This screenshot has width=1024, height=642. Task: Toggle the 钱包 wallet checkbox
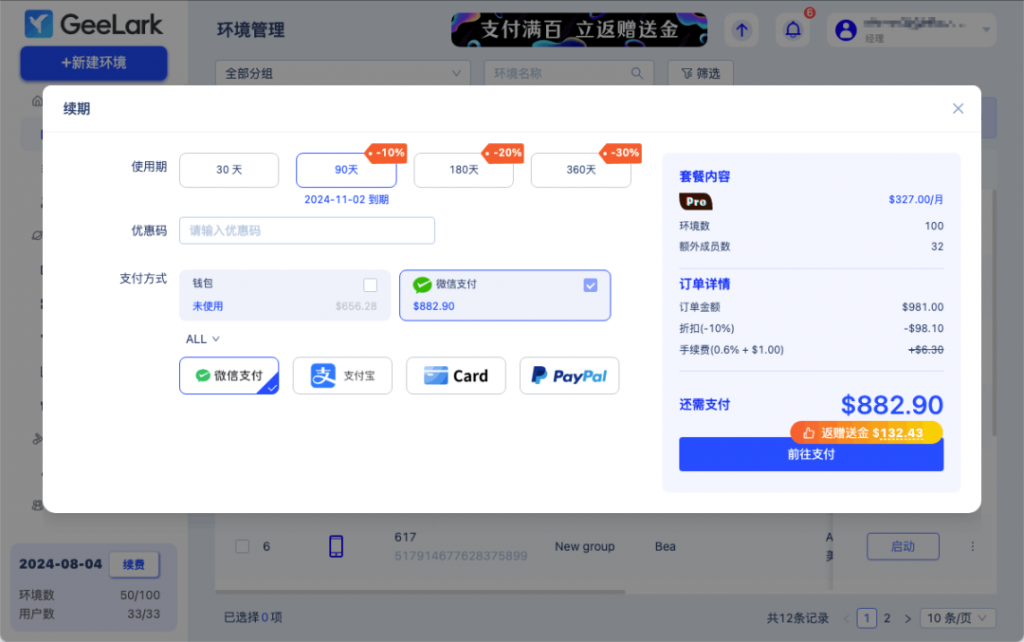click(370, 284)
